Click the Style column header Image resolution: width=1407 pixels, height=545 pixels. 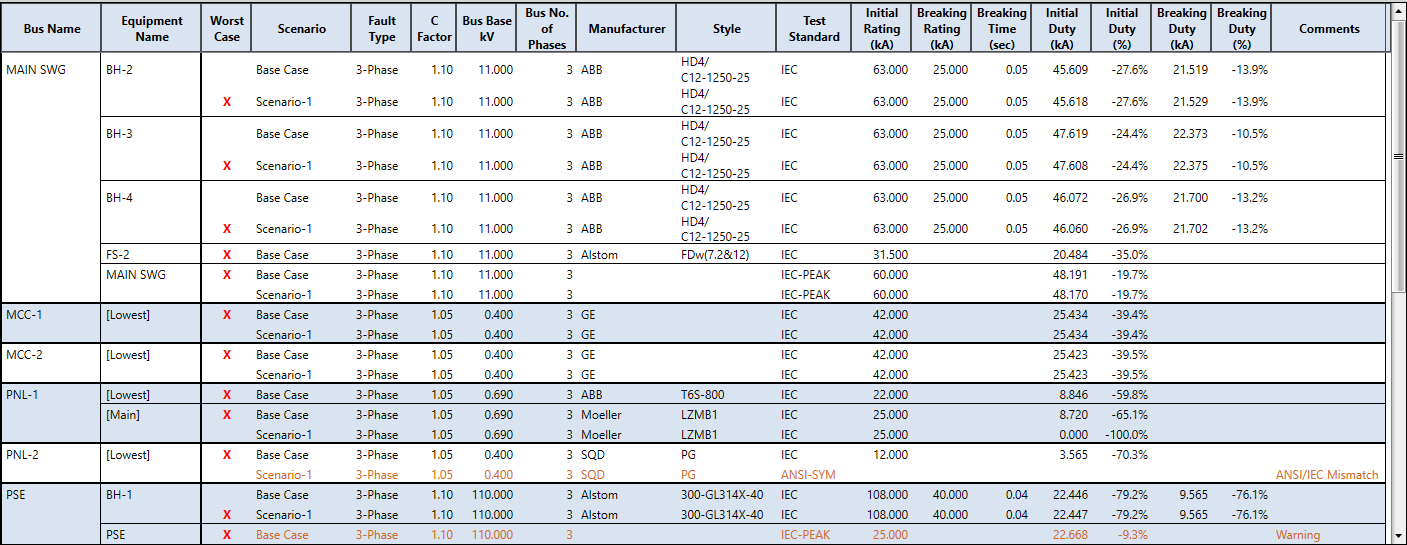click(727, 29)
